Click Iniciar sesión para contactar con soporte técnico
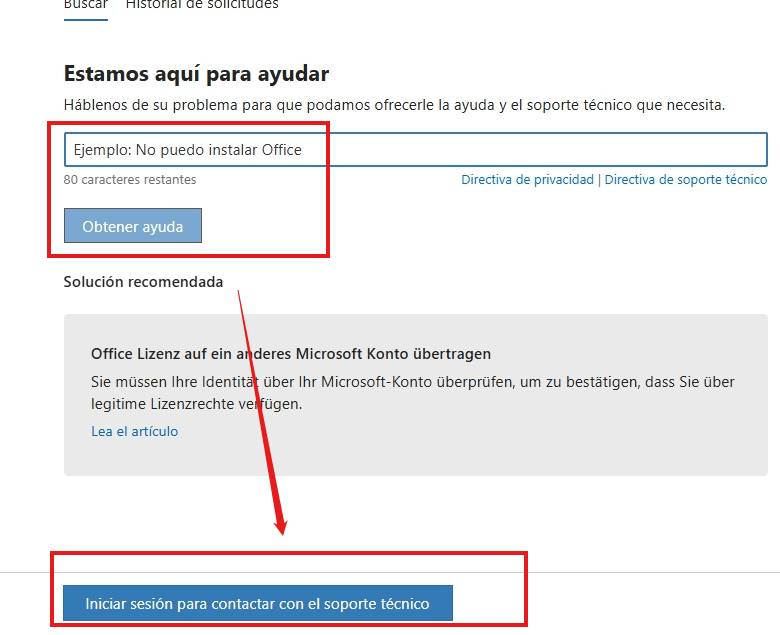Viewport: 780px width, 635px height. point(258,603)
